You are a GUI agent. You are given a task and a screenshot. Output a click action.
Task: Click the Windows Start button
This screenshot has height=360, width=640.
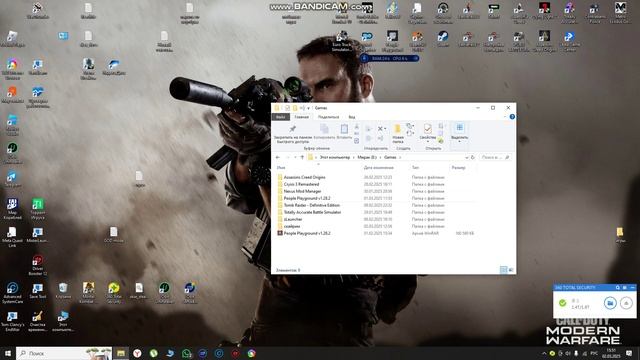coord(7,353)
